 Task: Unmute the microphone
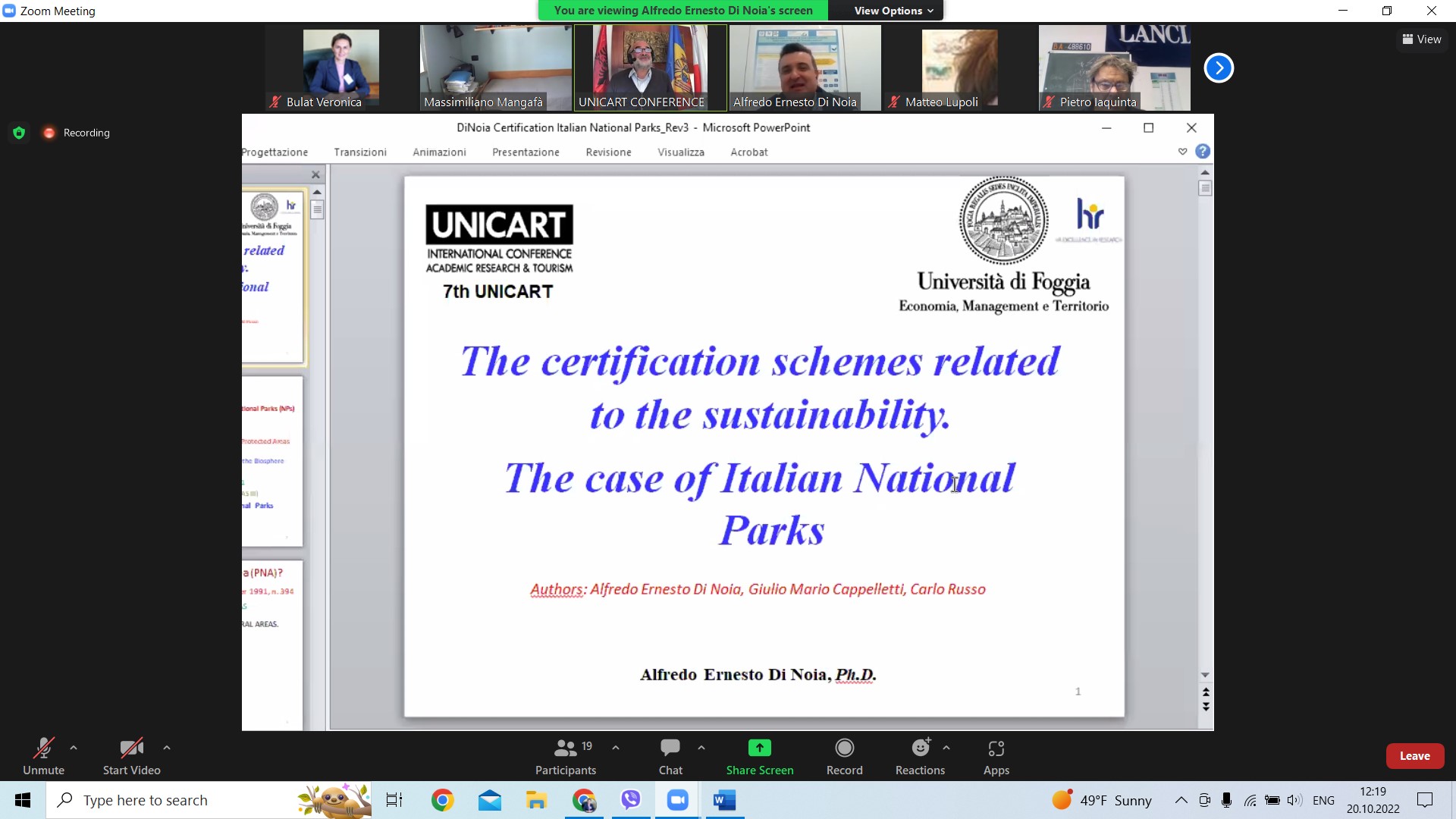coord(43,757)
